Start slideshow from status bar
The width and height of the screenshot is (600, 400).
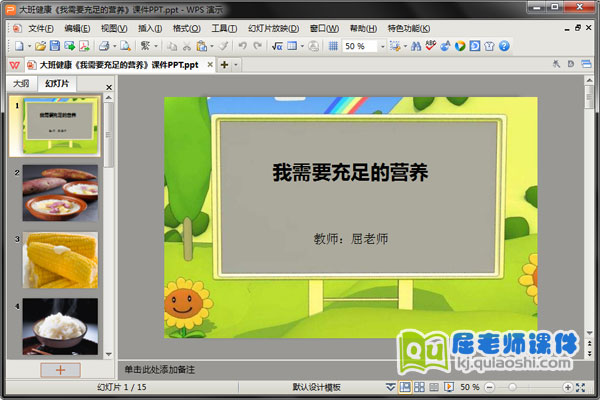click(x=449, y=387)
